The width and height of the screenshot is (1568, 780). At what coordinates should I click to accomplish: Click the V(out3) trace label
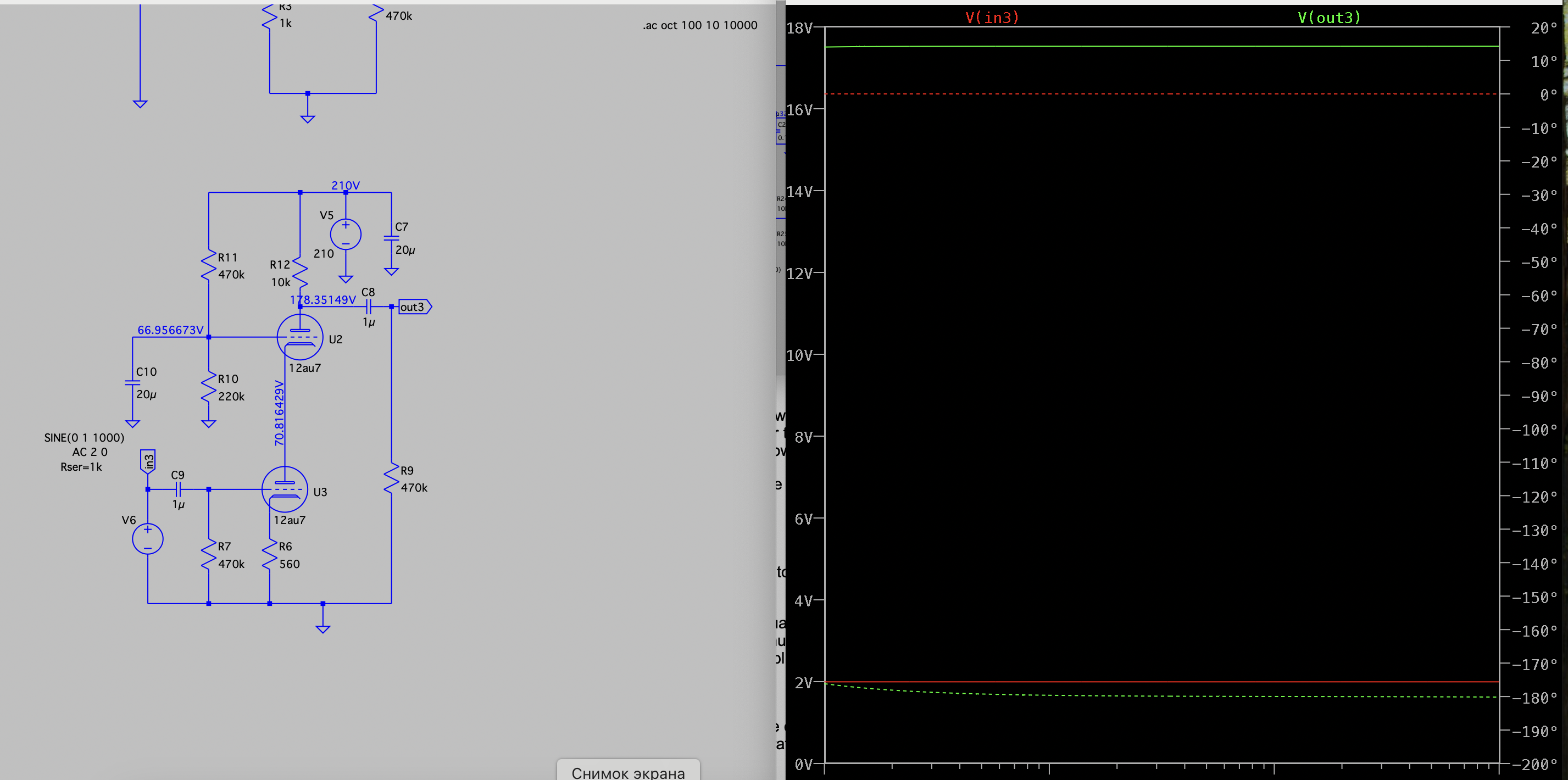[1329, 18]
